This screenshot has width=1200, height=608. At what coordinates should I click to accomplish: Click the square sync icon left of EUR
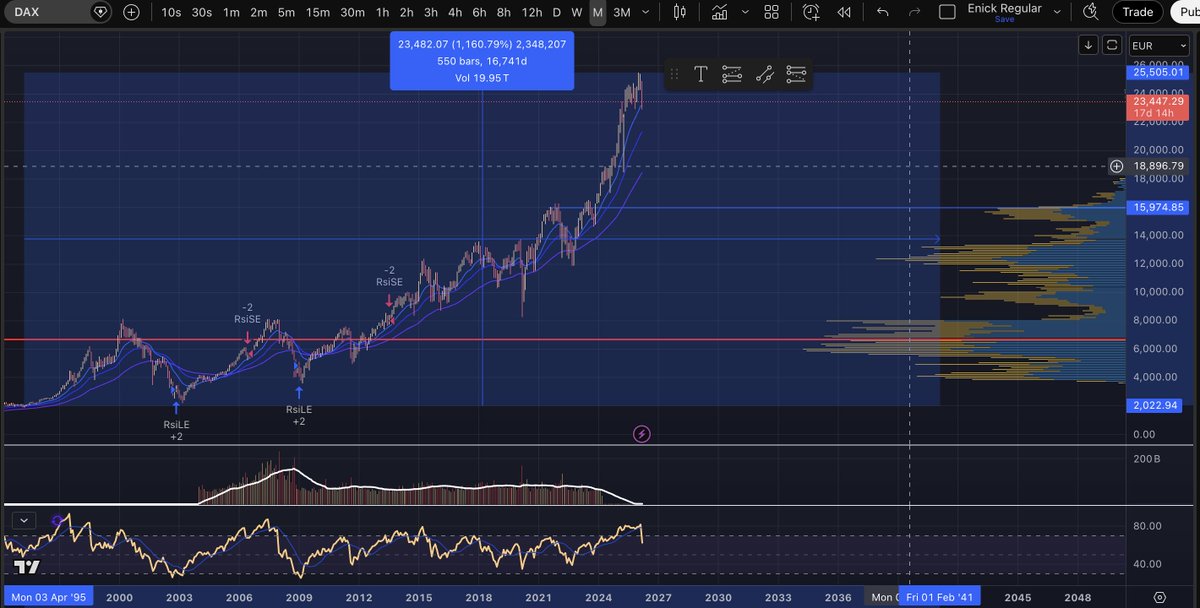(x=1111, y=45)
